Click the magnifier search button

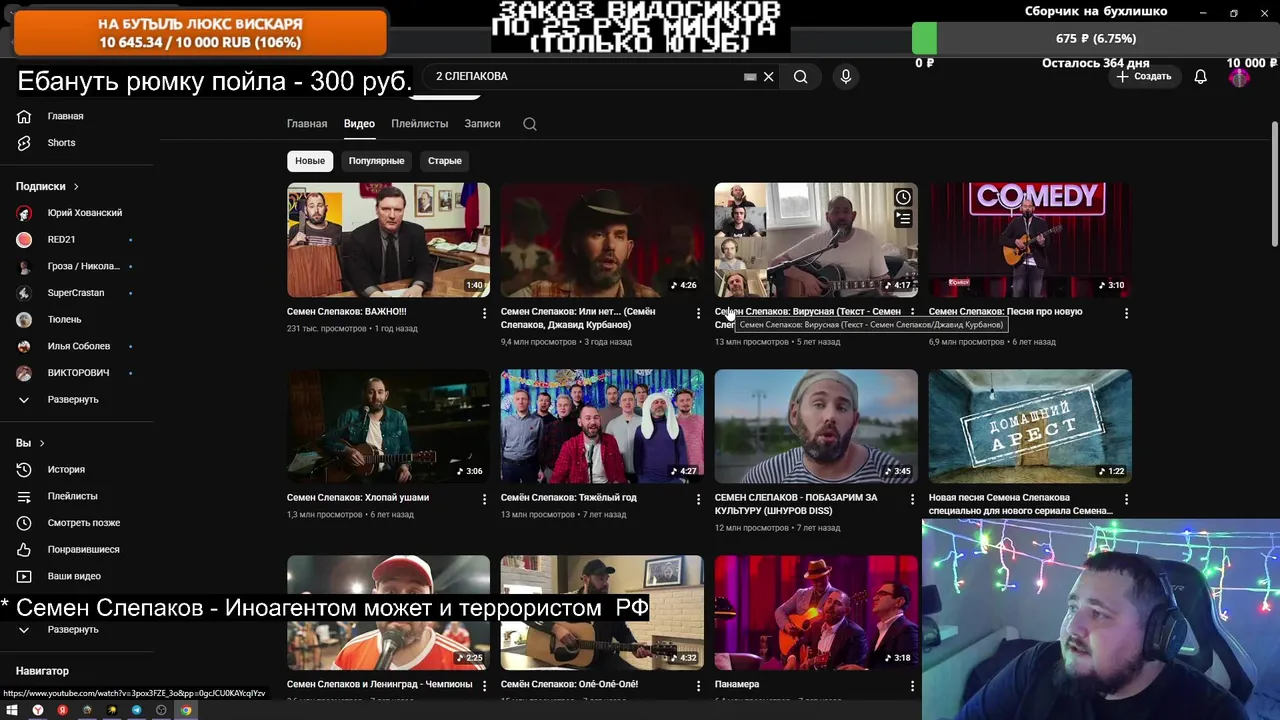coord(800,77)
